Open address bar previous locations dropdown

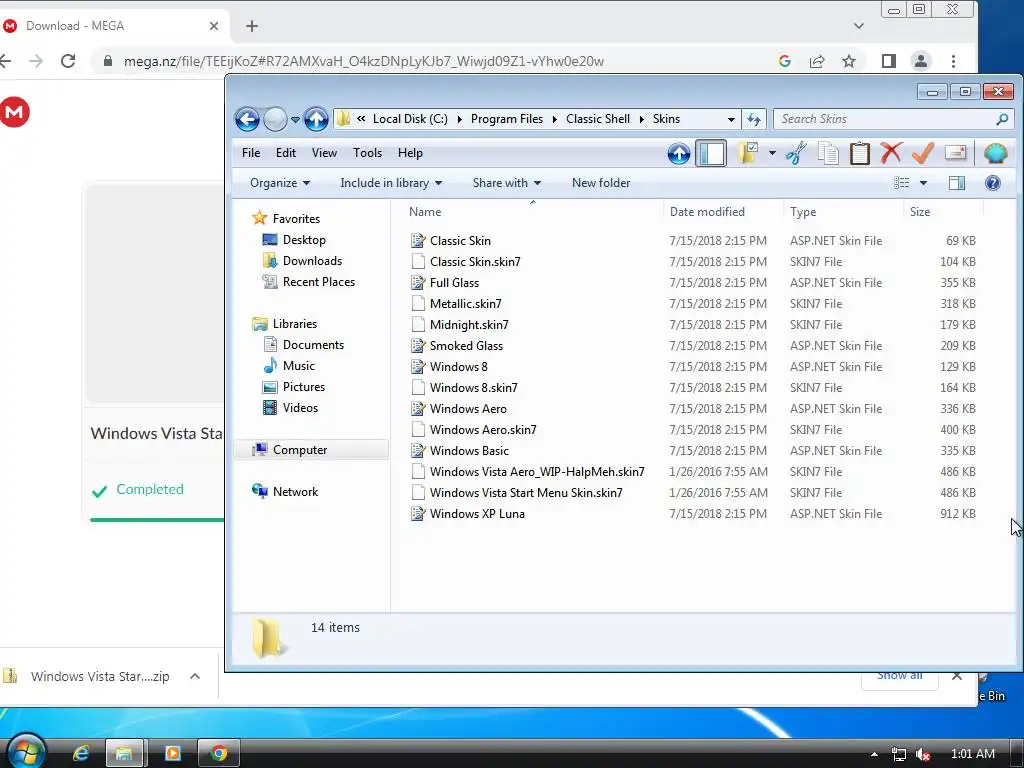click(x=731, y=120)
